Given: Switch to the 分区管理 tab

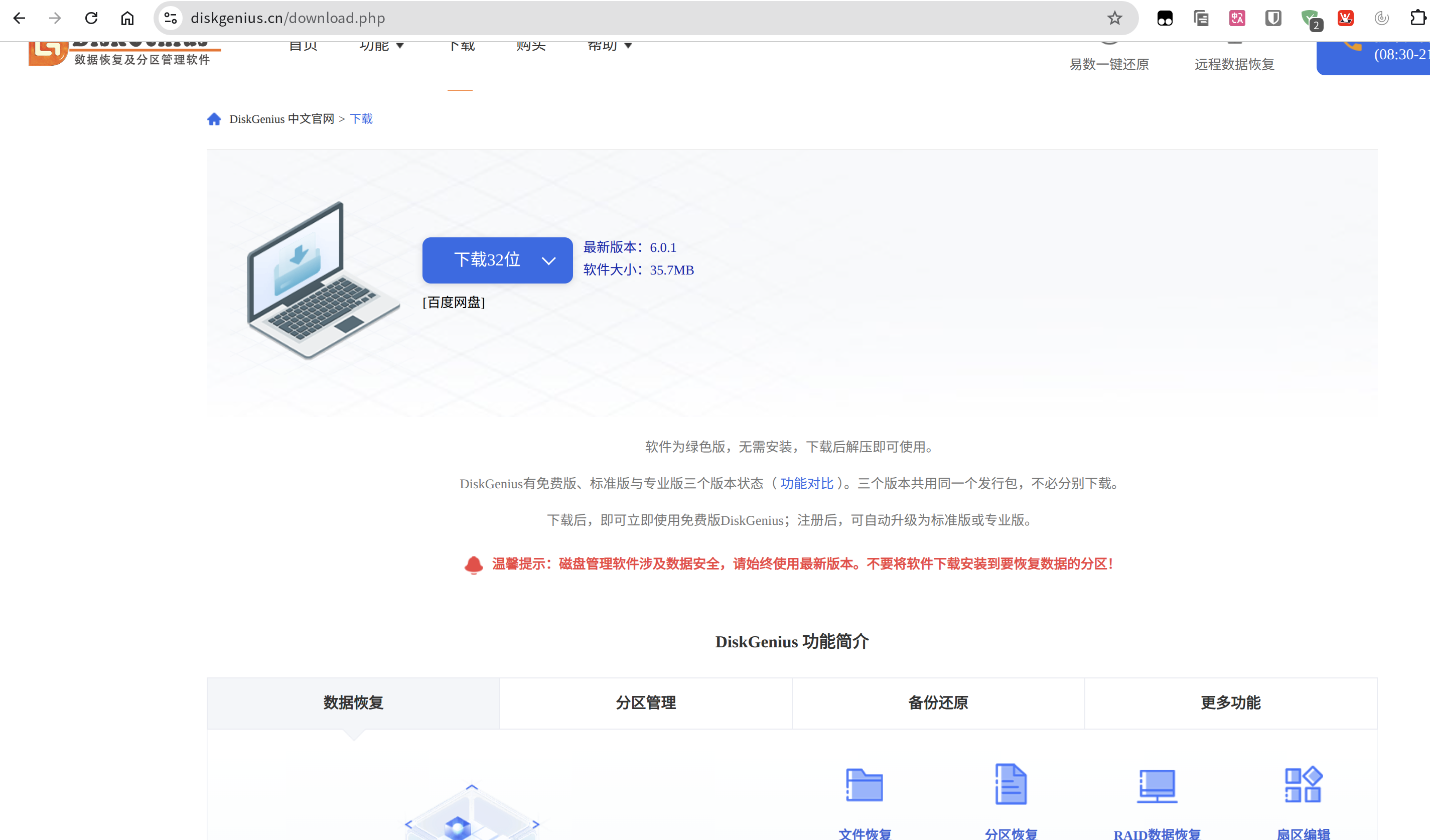Looking at the screenshot, I should (646, 703).
